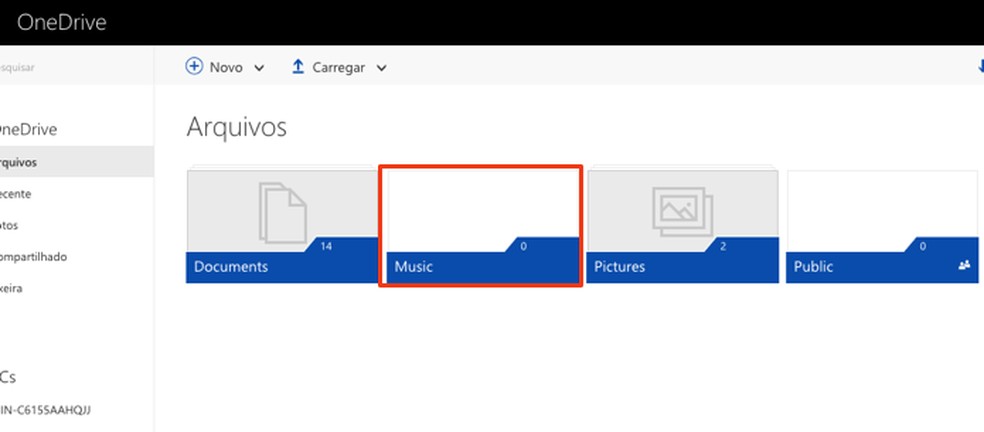The image size is (984, 432).
Task: Click the plus icon beside Novo
Action: 195,66
